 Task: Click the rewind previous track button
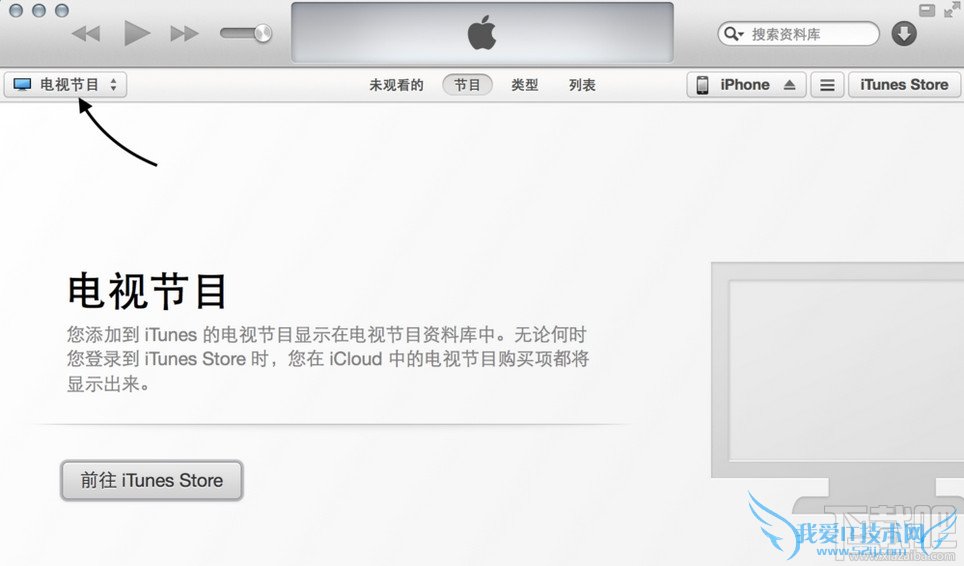point(86,33)
